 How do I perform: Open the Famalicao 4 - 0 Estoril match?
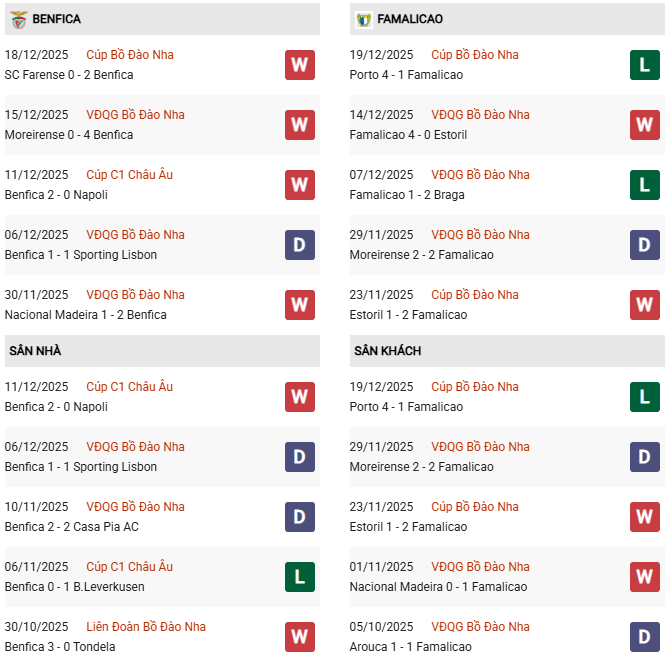pos(408,135)
